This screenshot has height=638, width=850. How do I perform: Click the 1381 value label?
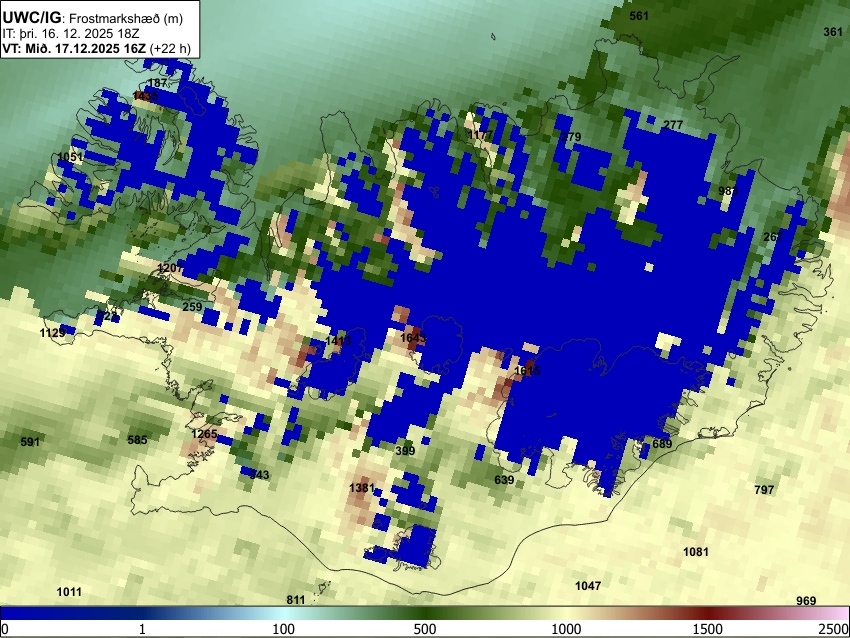362,488
